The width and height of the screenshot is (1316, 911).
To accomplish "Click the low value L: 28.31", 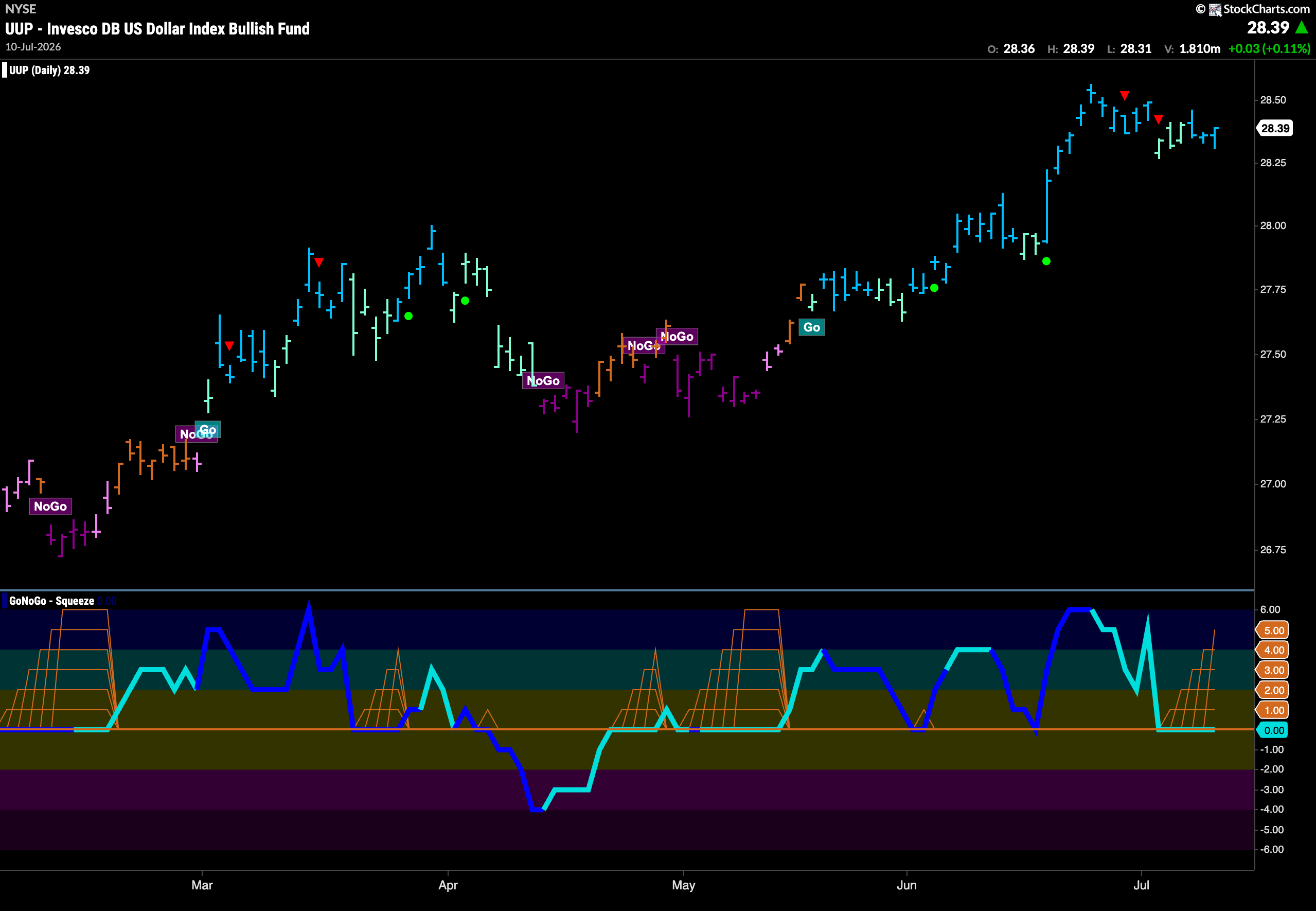I will (1129, 48).
